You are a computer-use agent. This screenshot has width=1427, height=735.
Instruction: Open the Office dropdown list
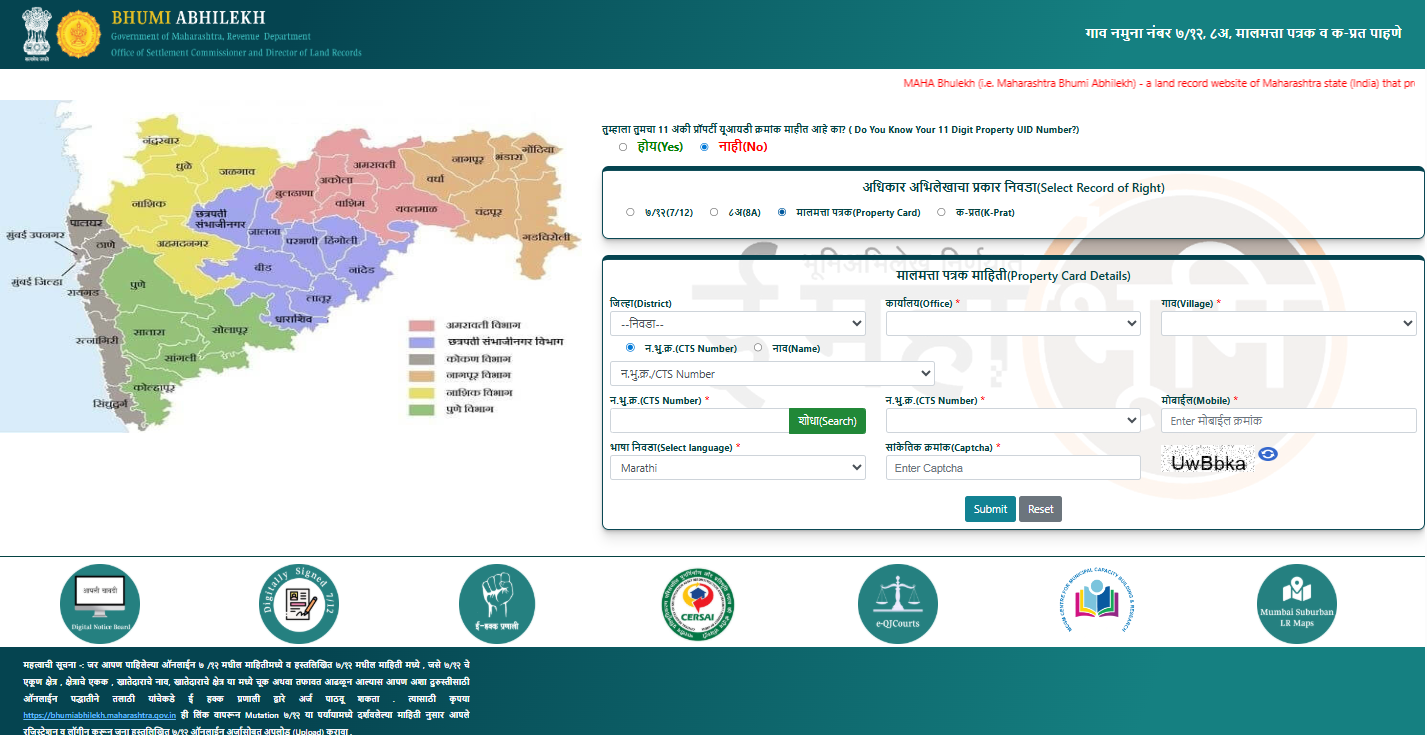point(1012,323)
